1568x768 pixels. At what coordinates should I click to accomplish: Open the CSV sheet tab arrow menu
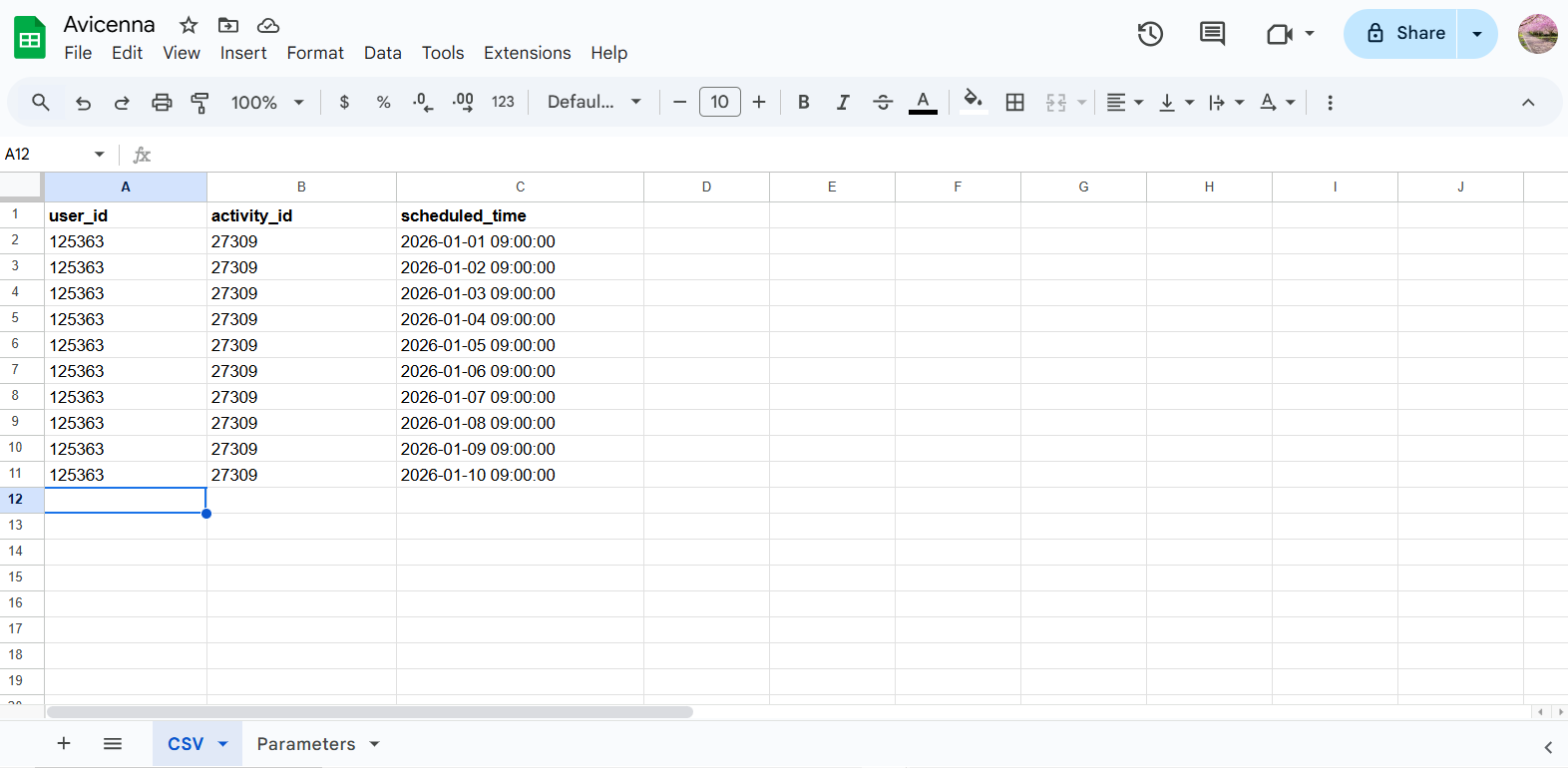(223, 744)
